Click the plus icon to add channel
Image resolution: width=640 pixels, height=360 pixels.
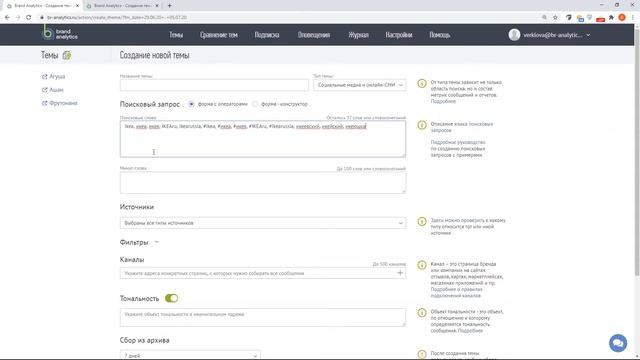[400, 273]
